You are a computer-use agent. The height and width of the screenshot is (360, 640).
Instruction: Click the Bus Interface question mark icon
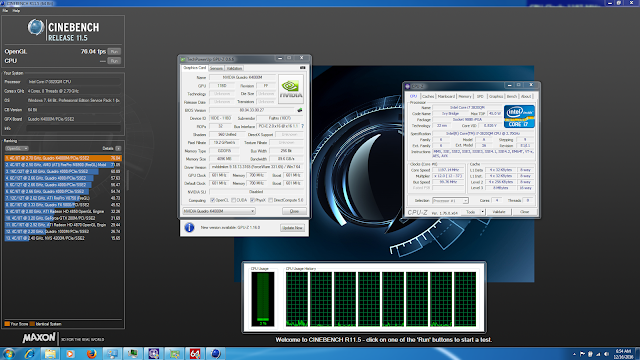point(302,126)
